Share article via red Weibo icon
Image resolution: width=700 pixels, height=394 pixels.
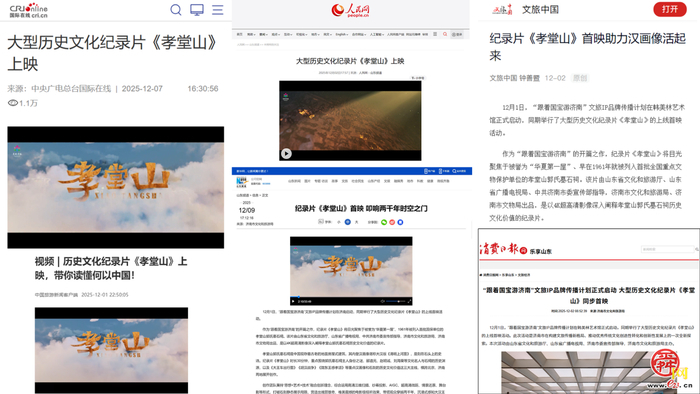(392, 222)
